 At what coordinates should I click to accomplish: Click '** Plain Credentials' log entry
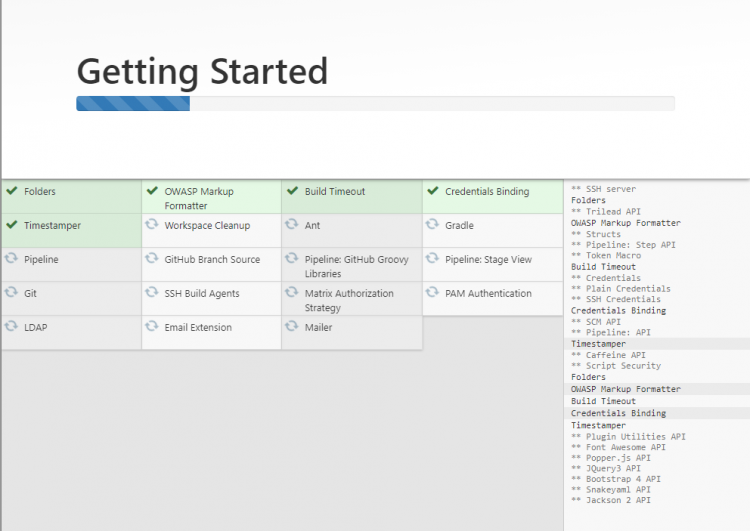621,288
